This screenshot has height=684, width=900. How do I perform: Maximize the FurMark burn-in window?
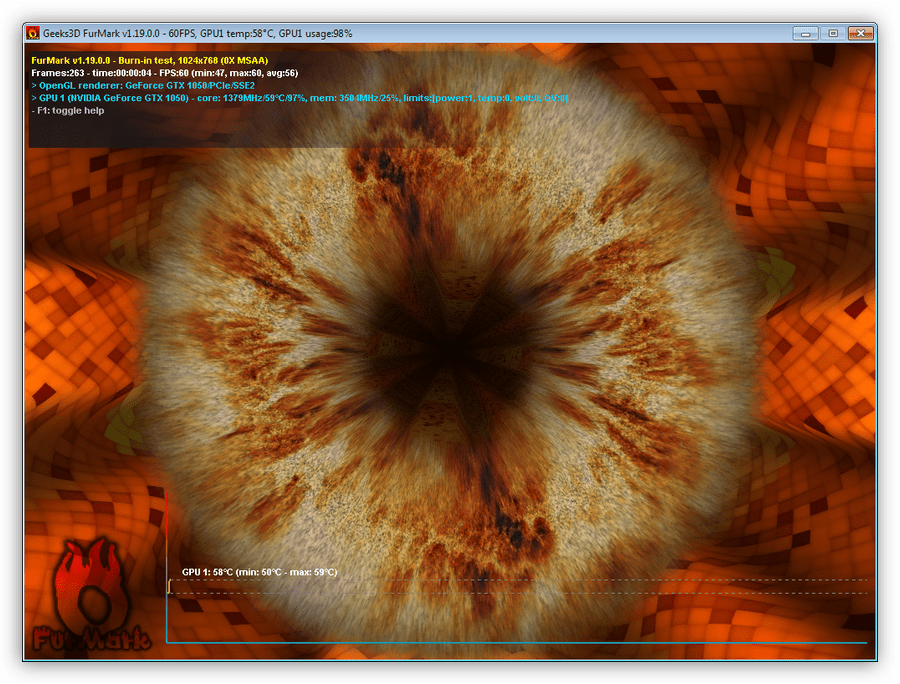pyautogui.click(x=832, y=33)
